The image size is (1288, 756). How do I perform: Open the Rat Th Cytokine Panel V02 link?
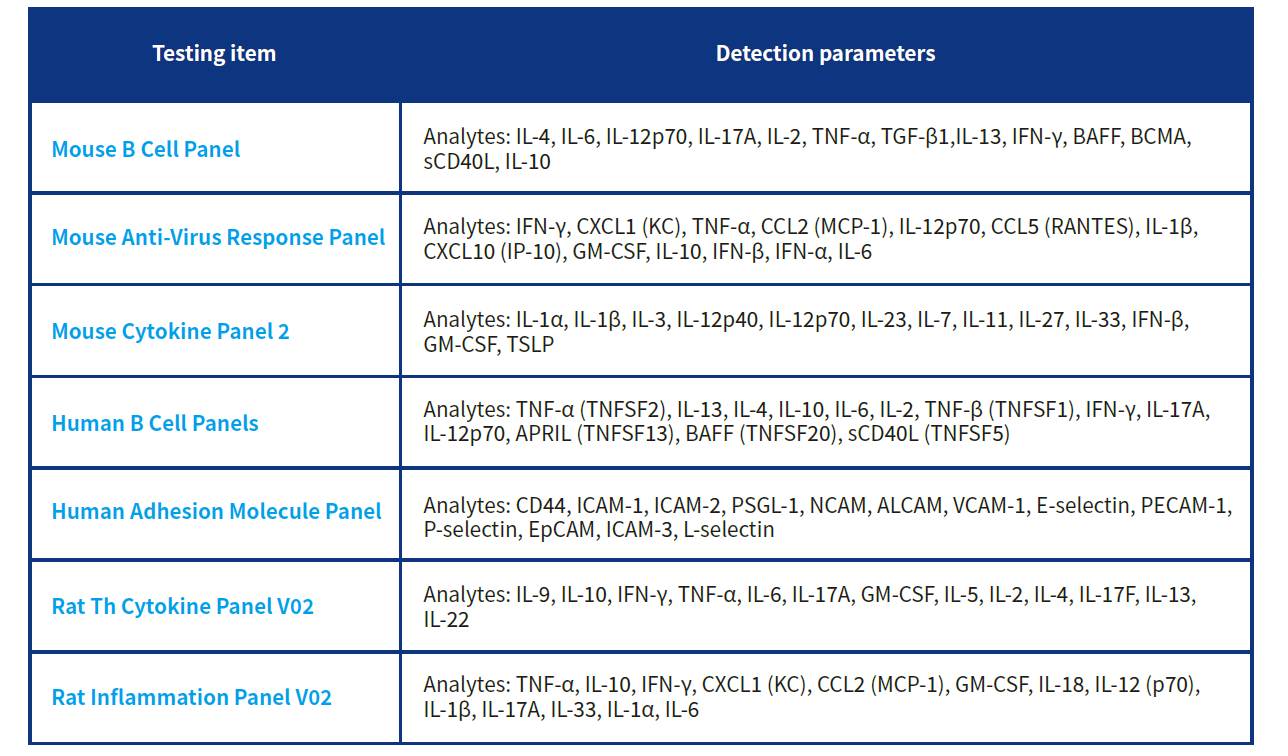(x=183, y=607)
